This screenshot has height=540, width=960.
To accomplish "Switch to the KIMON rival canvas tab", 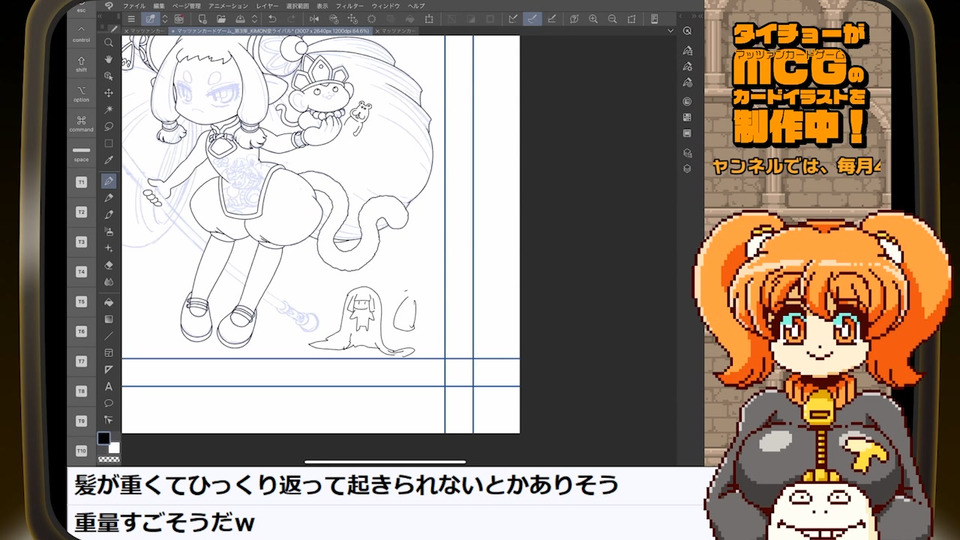I will pyautogui.click(x=273, y=31).
